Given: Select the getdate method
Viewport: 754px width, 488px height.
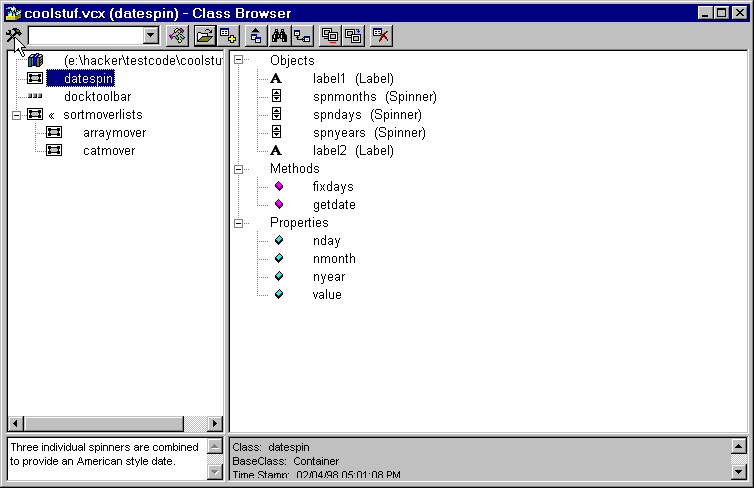Looking at the screenshot, I should (x=333, y=205).
